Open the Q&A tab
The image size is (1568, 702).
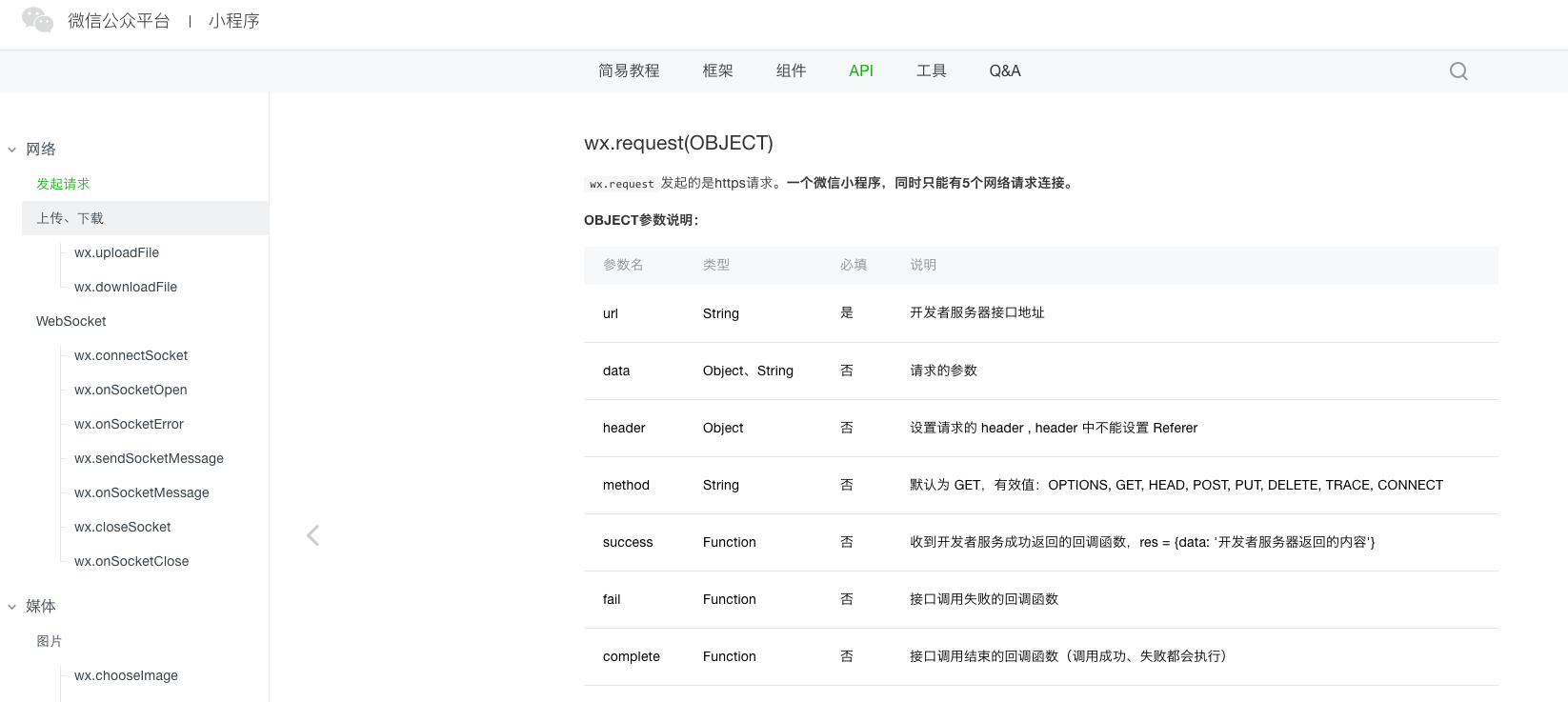pos(1004,70)
